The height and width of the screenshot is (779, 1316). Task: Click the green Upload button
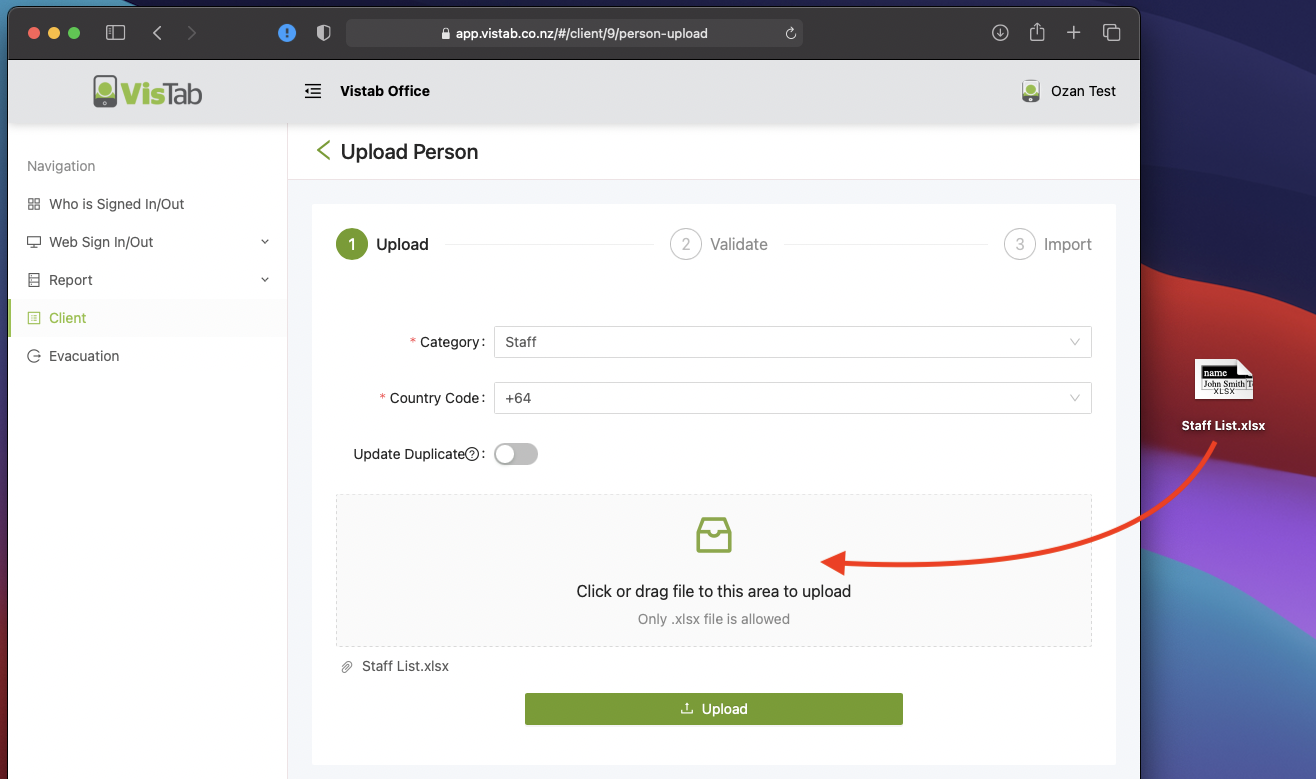pos(713,709)
